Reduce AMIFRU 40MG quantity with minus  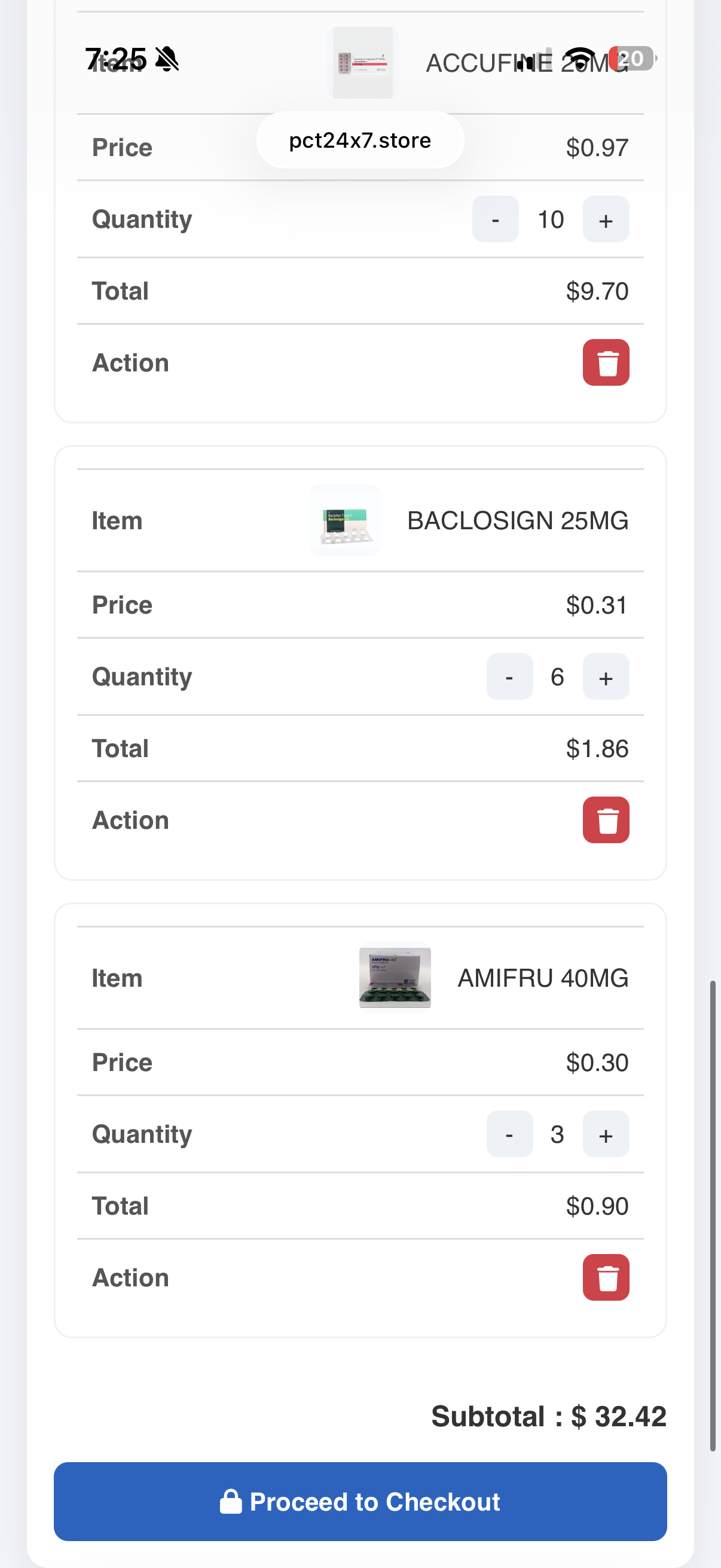pos(509,1134)
